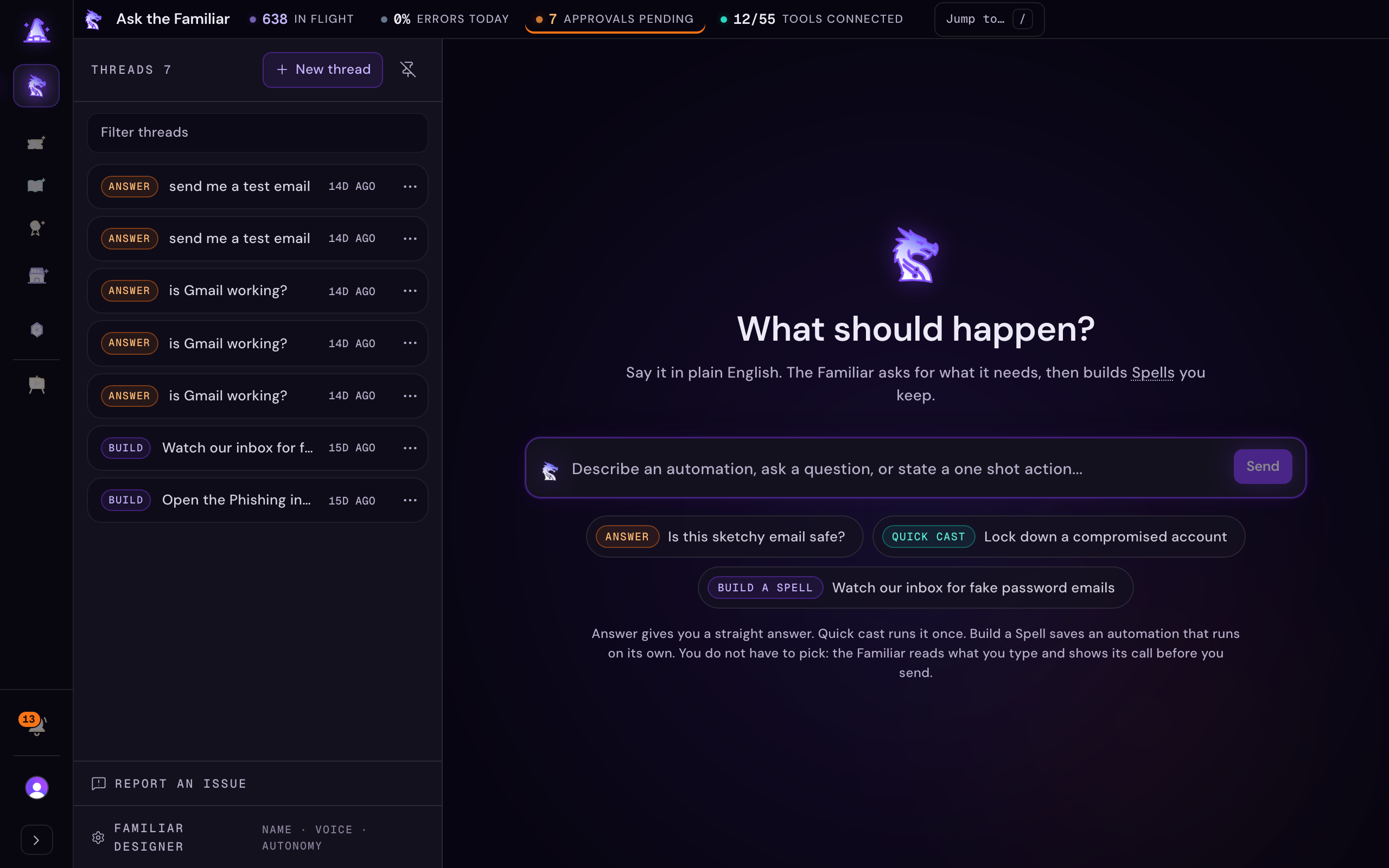Screen dimensions: 1389x868
Task: Select the 7 Approvals Pending tab
Action: [x=615, y=19]
